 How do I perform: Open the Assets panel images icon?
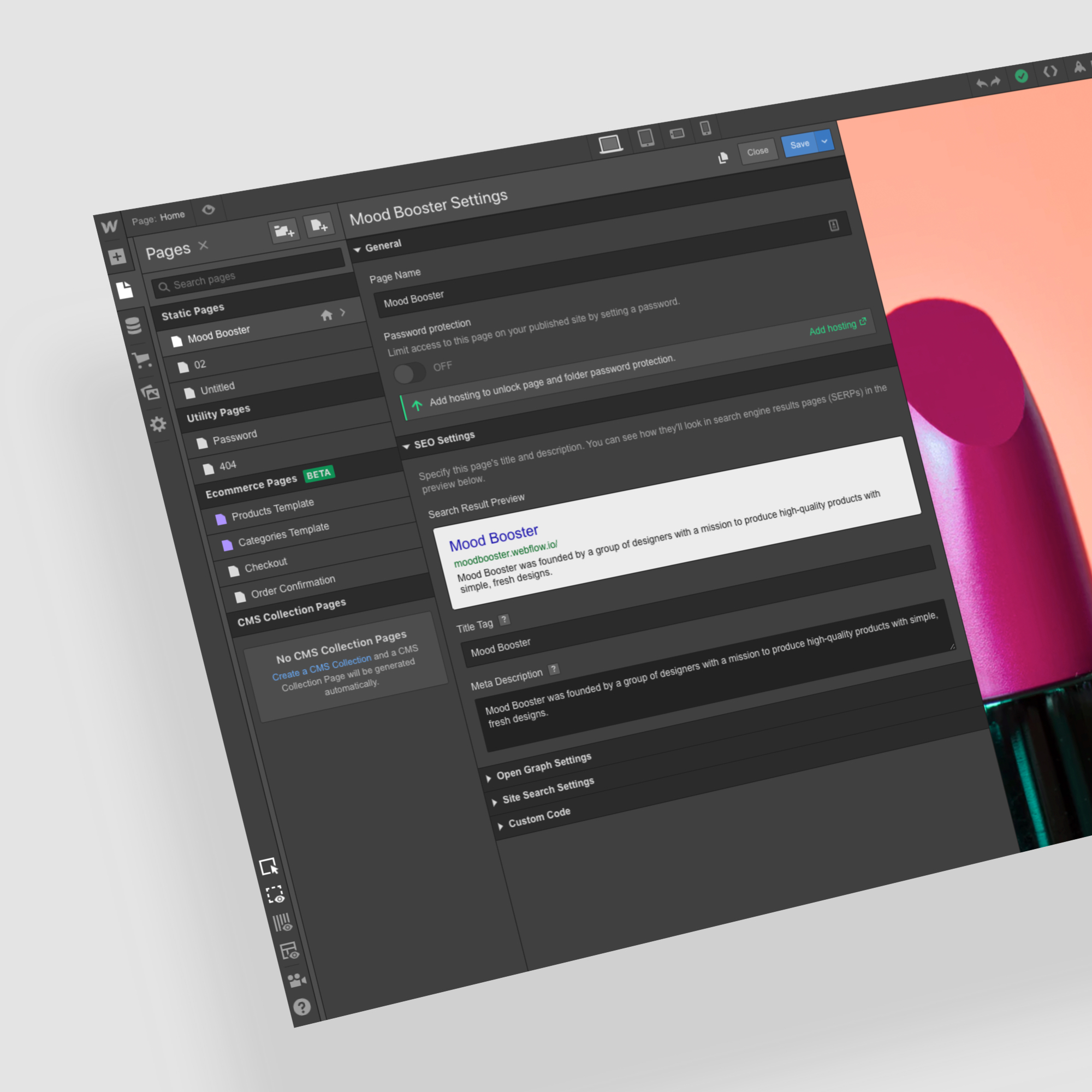[150, 392]
